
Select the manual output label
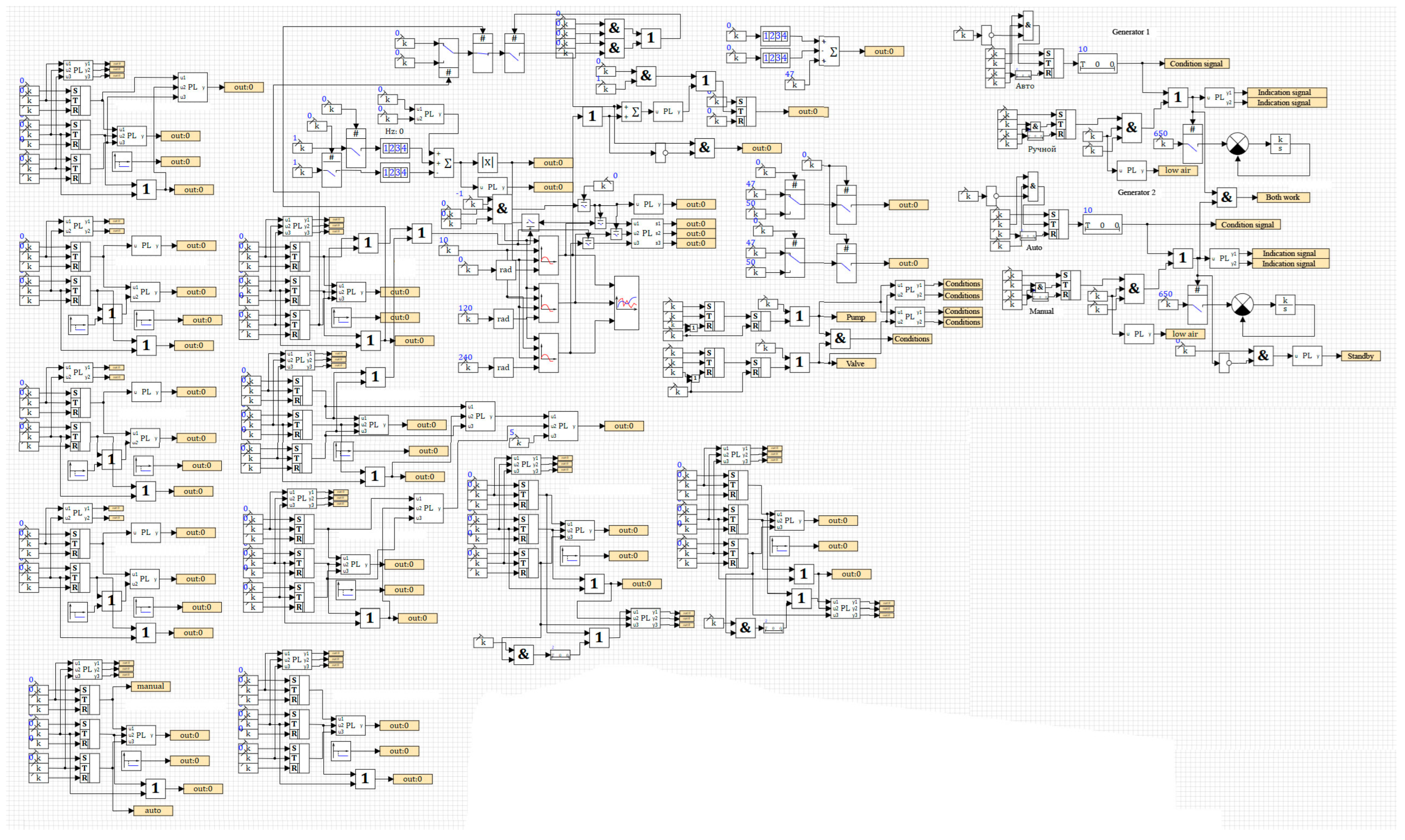[150, 686]
